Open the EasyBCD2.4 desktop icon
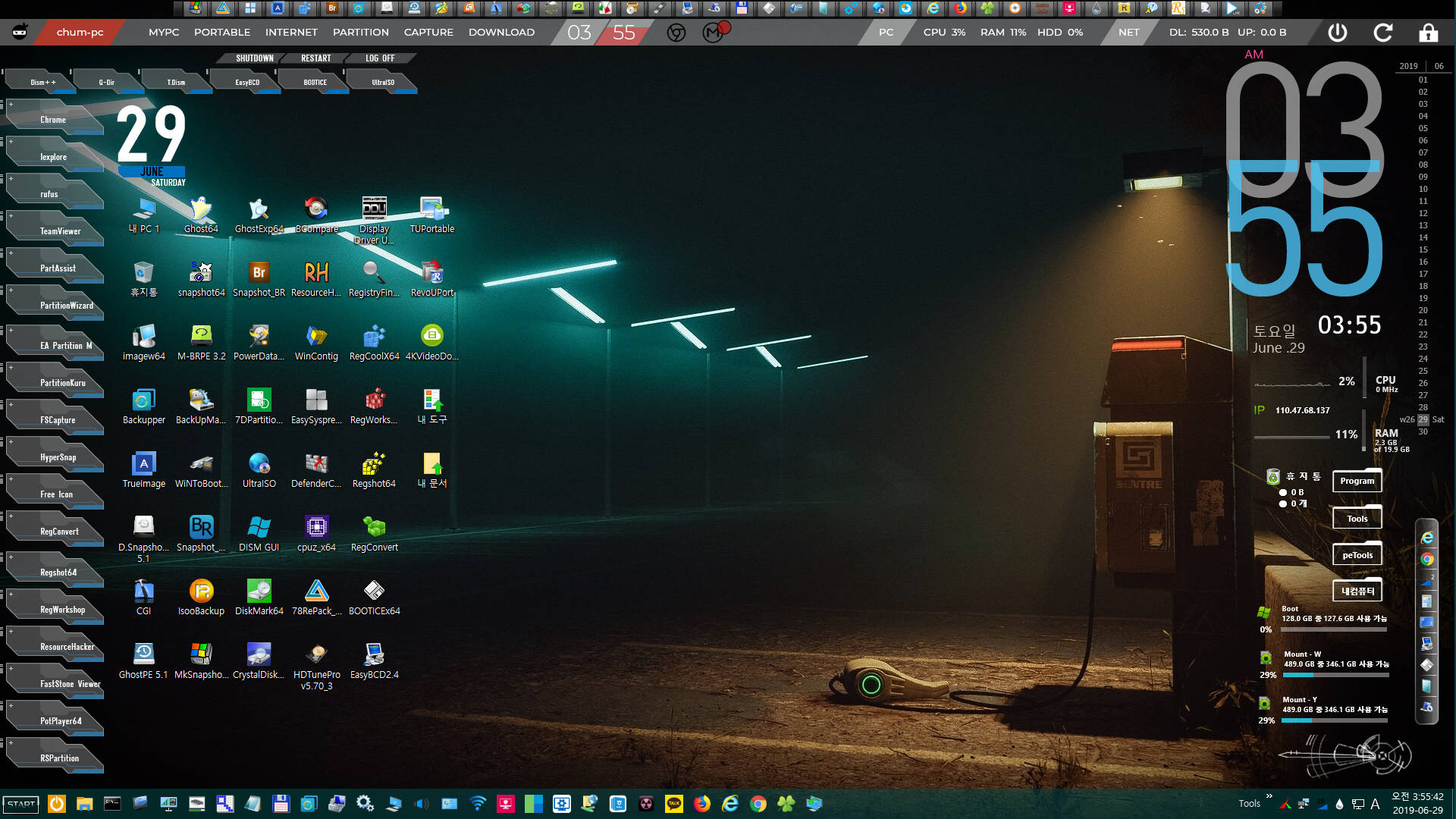 point(374,661)
